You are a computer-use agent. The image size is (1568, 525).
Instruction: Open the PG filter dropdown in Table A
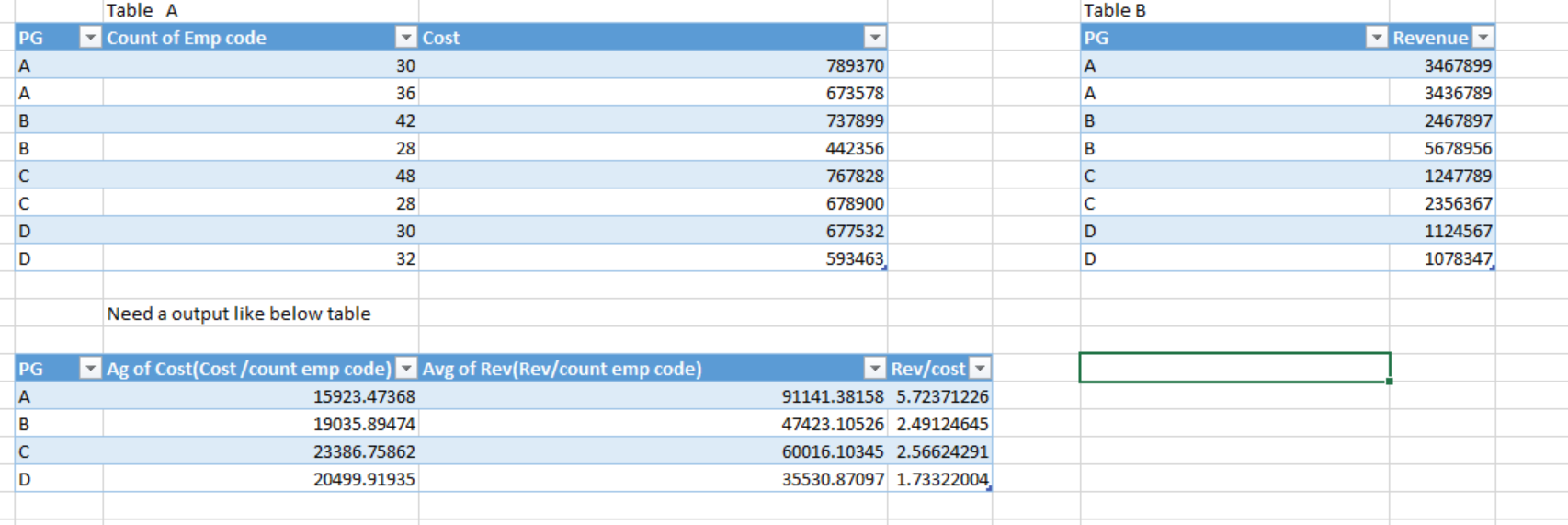[x=90, y=38]
